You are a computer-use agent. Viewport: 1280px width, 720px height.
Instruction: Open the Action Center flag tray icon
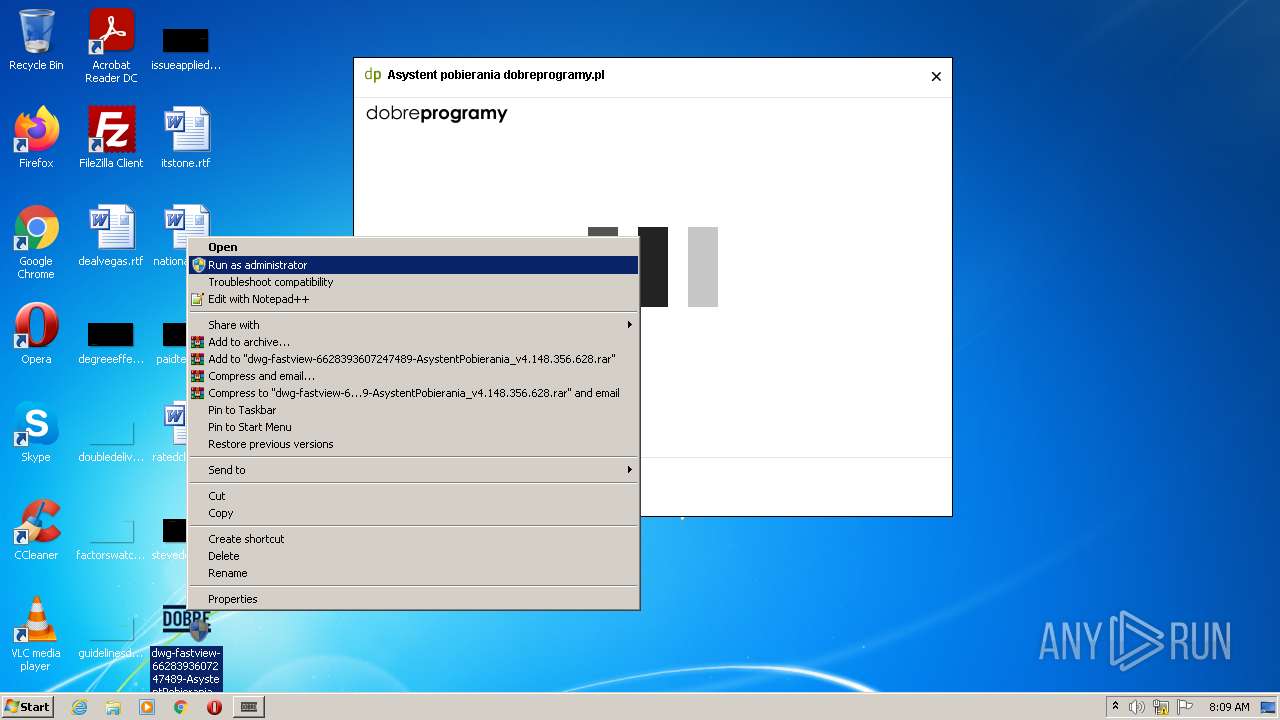click(x=1186, y=707)
